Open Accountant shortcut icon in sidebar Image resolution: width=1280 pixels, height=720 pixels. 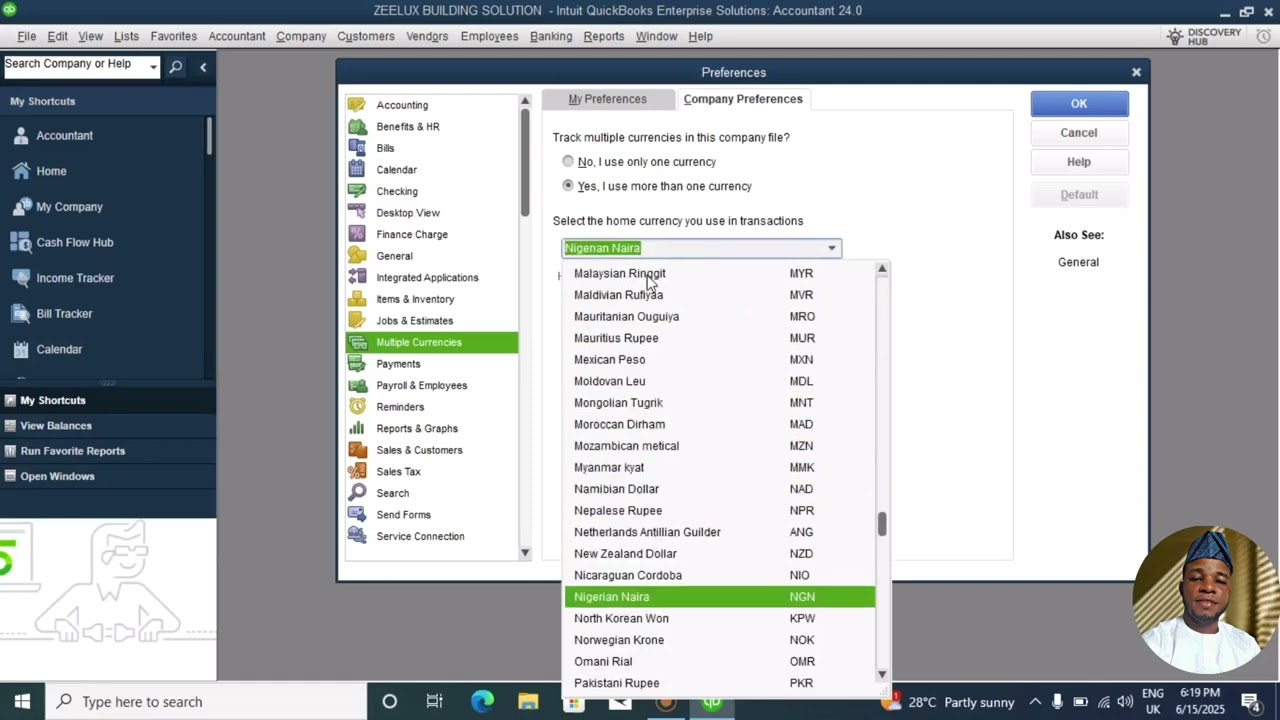pos(21,136)
